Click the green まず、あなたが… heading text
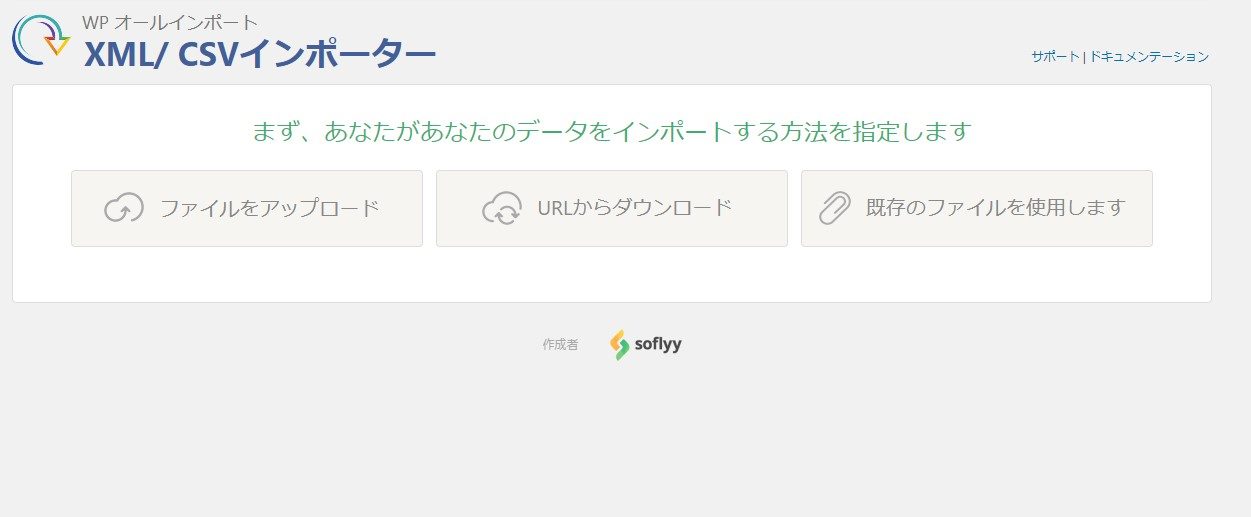The height and width of the screenshot is (517, 1251). coord(612,131)
